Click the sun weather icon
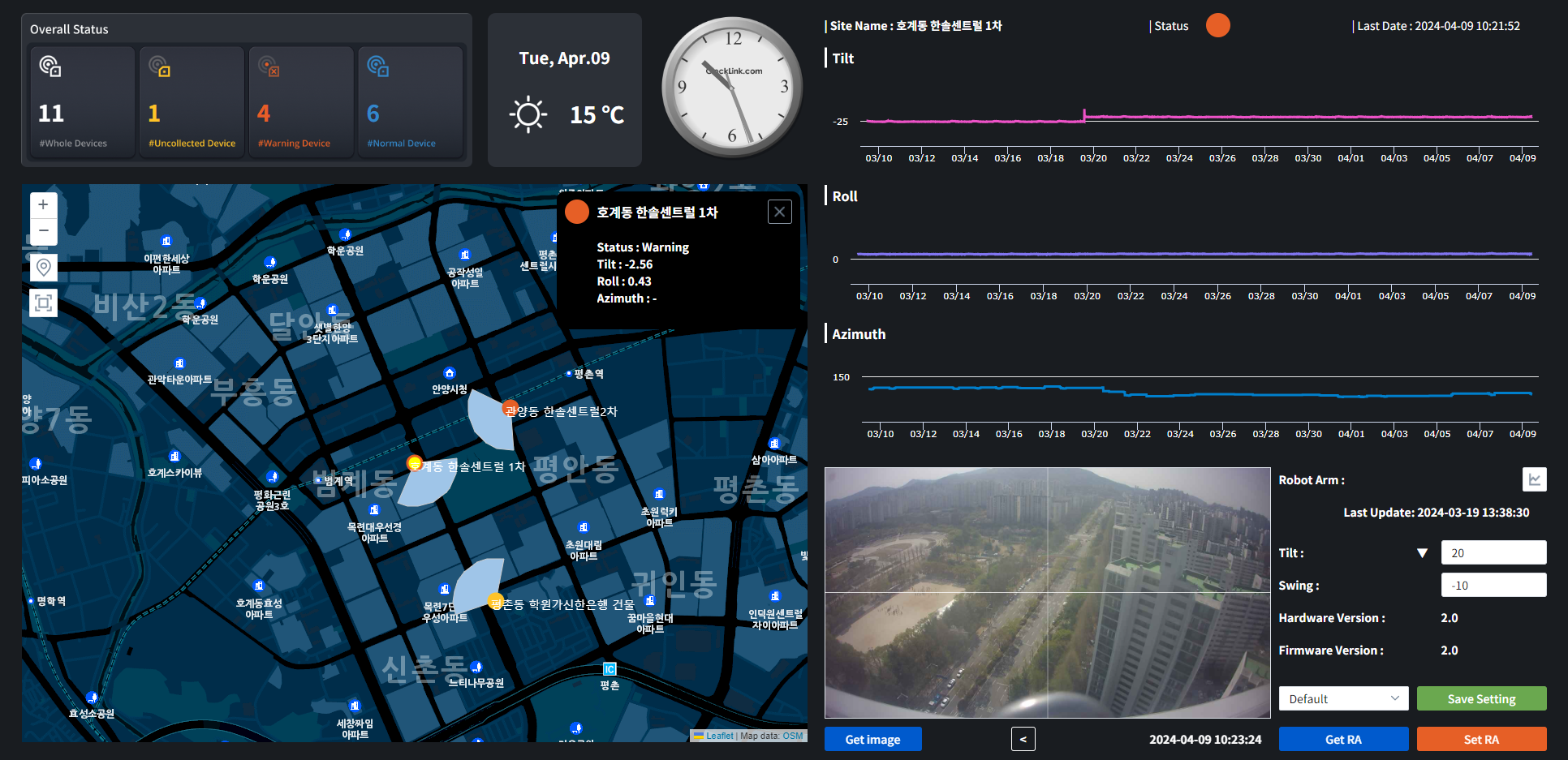Image resolution: width=1568 pixels, height=760 pixels. tap(528, 114)
